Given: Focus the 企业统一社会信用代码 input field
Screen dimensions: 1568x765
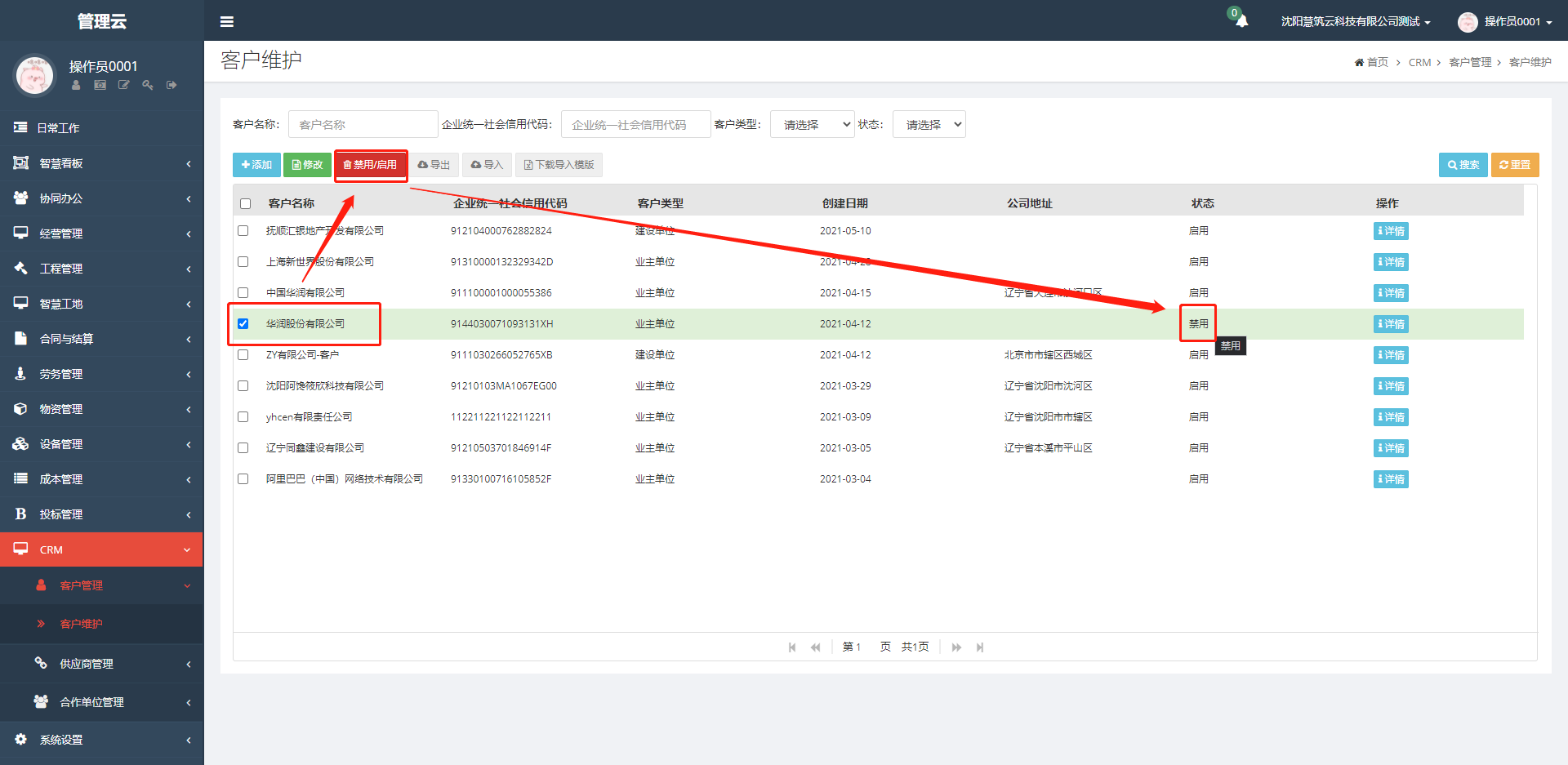Looking at the screenshot, I should [636, 124].
